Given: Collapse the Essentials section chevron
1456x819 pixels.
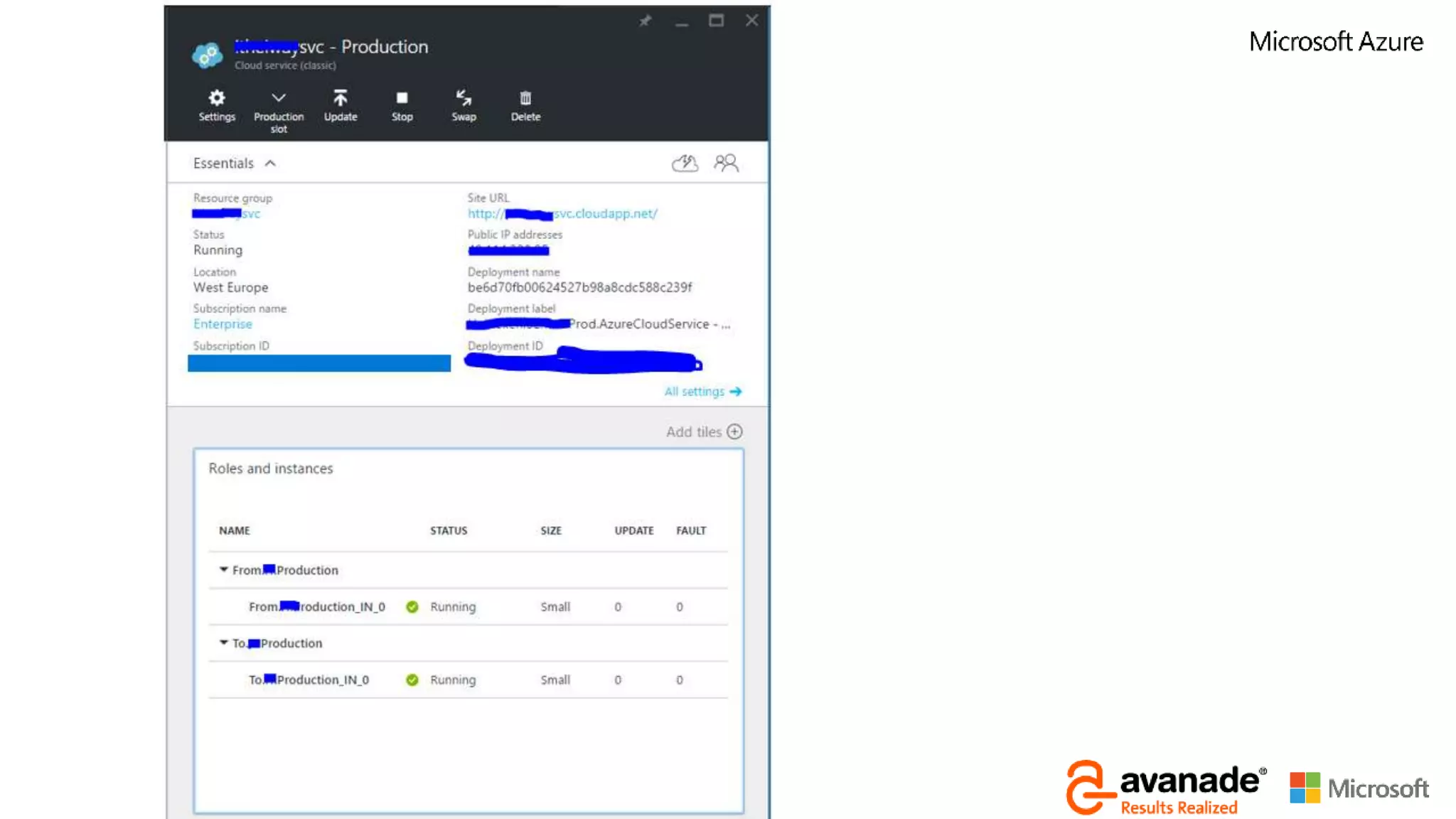Looking at the screenshot, I should pyautogui.click(x=270, y=164).
